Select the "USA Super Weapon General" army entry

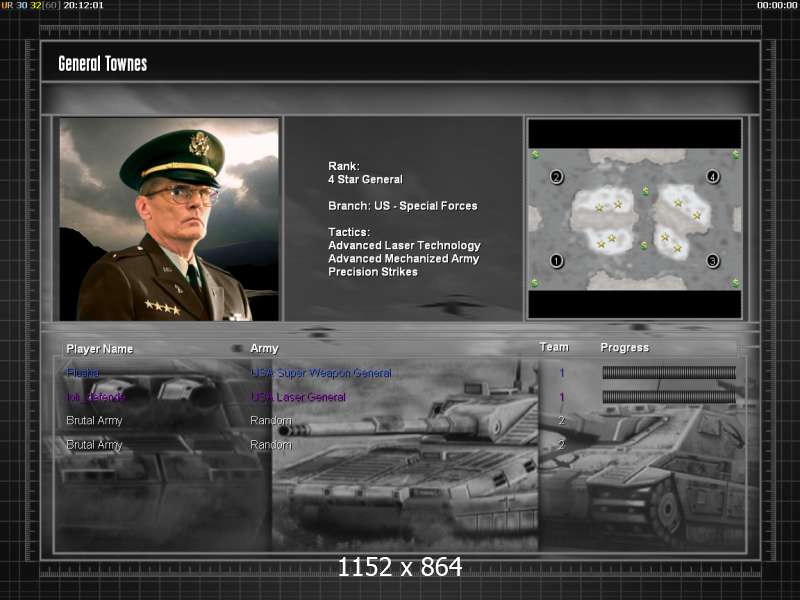pos(321,373)
